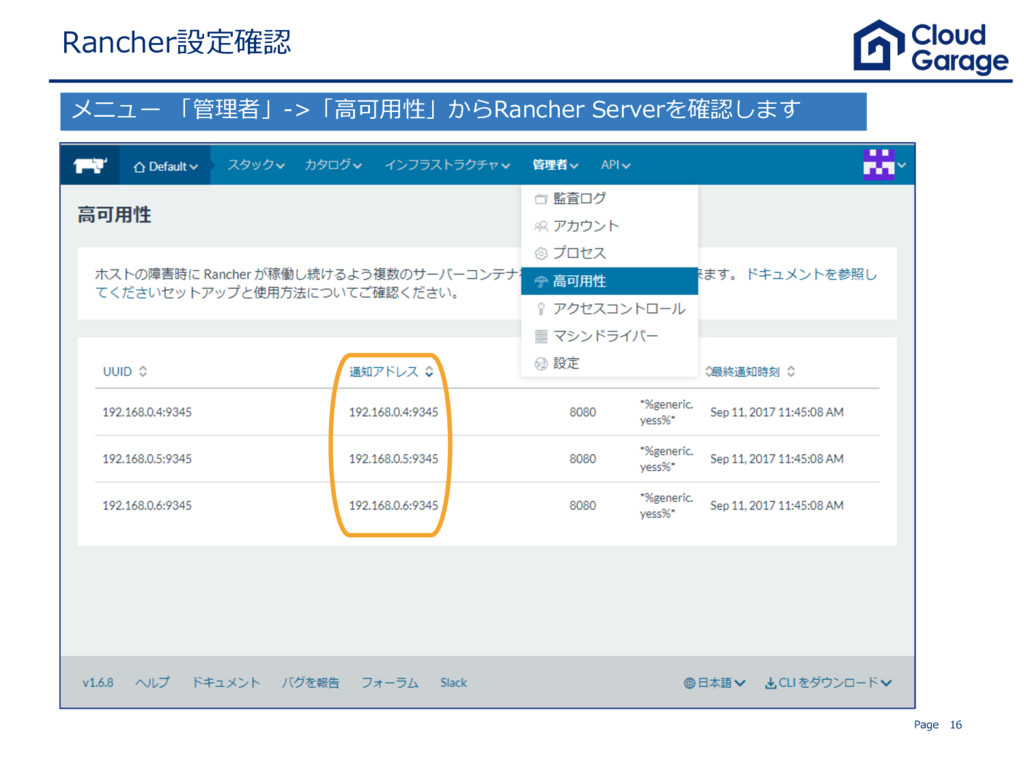This screenshot has width=1024, height=768.
Task: Select アクセスコントロール from the admin menu
Action: [609, 309]
